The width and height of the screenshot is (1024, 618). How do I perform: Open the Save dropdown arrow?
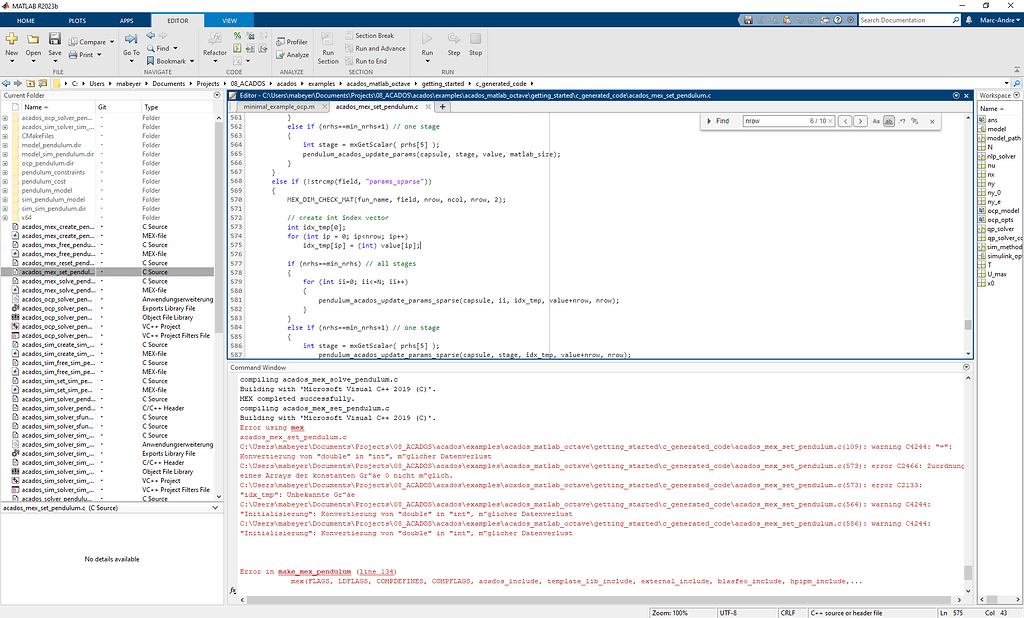tap(55, 61)
